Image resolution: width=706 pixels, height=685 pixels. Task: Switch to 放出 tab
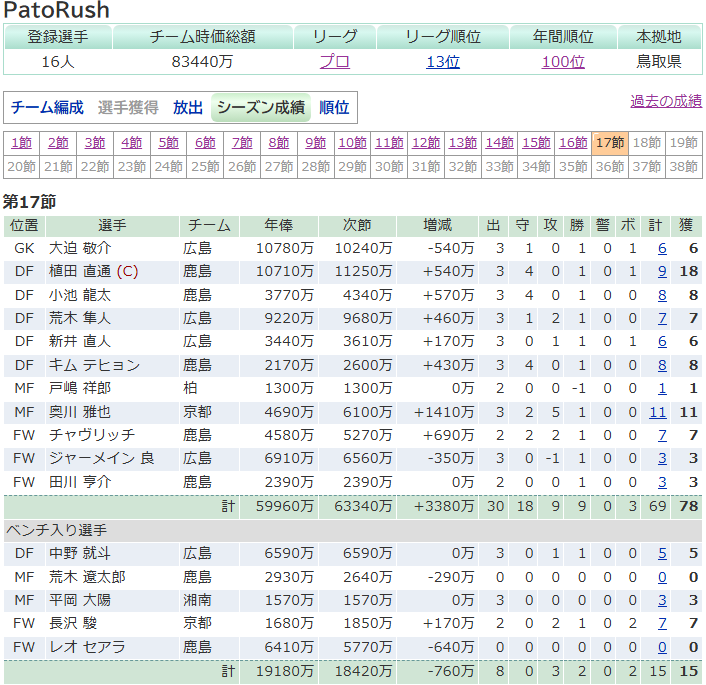pos(188,108)
